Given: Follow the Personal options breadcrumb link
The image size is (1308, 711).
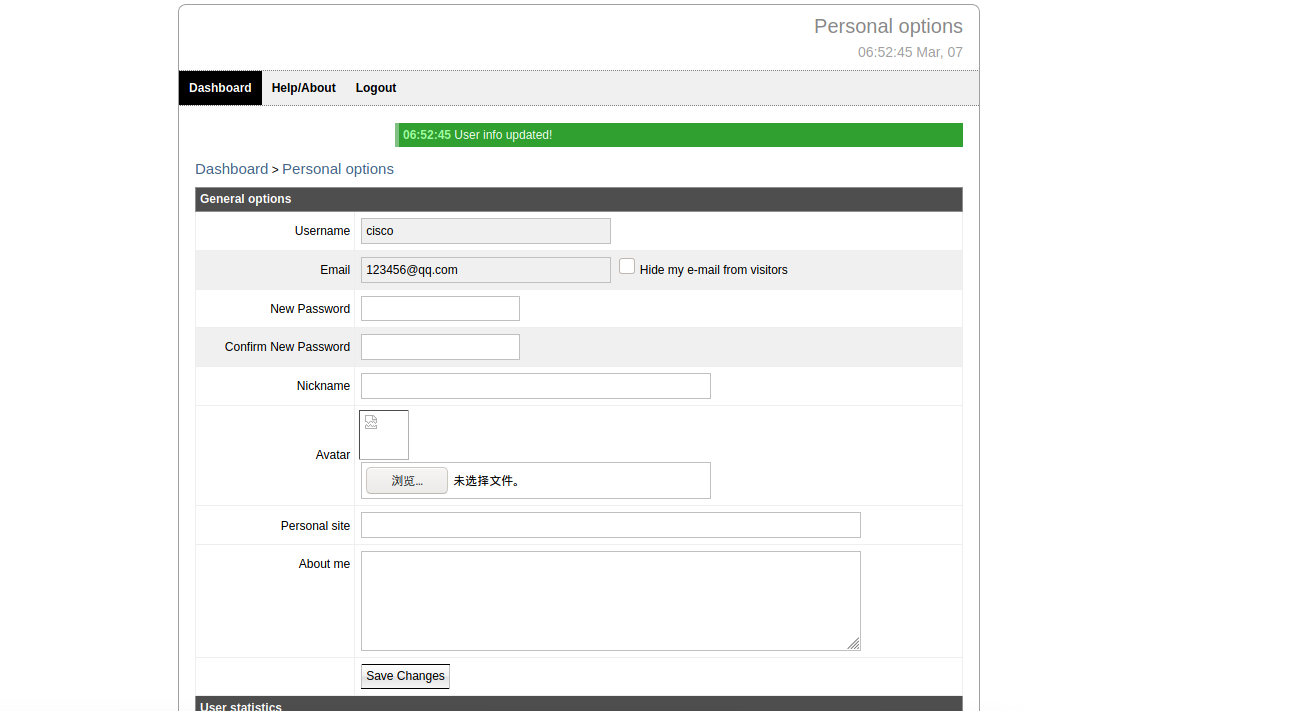Looking at the screenshot, I should point(338,169).
